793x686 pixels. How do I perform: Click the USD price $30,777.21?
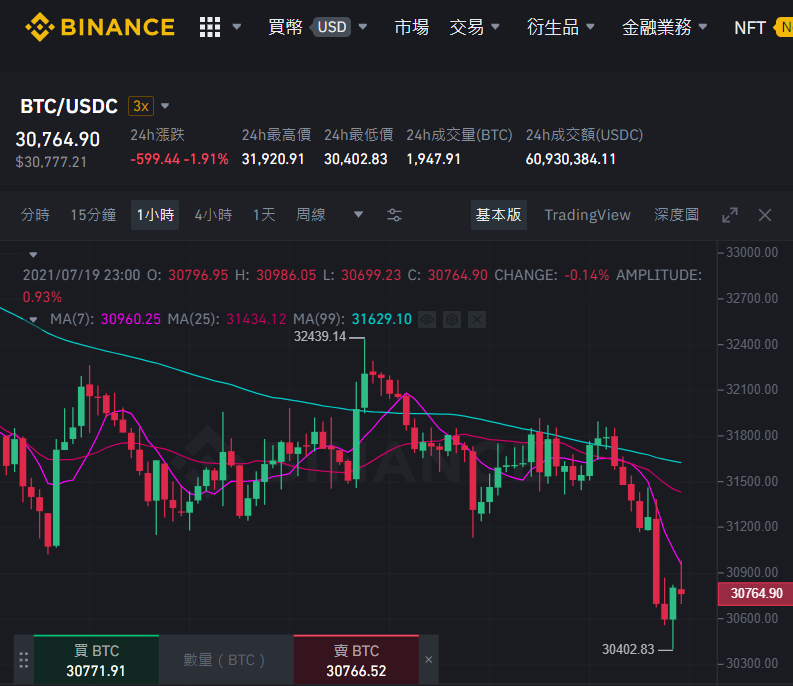coord(51,162)
